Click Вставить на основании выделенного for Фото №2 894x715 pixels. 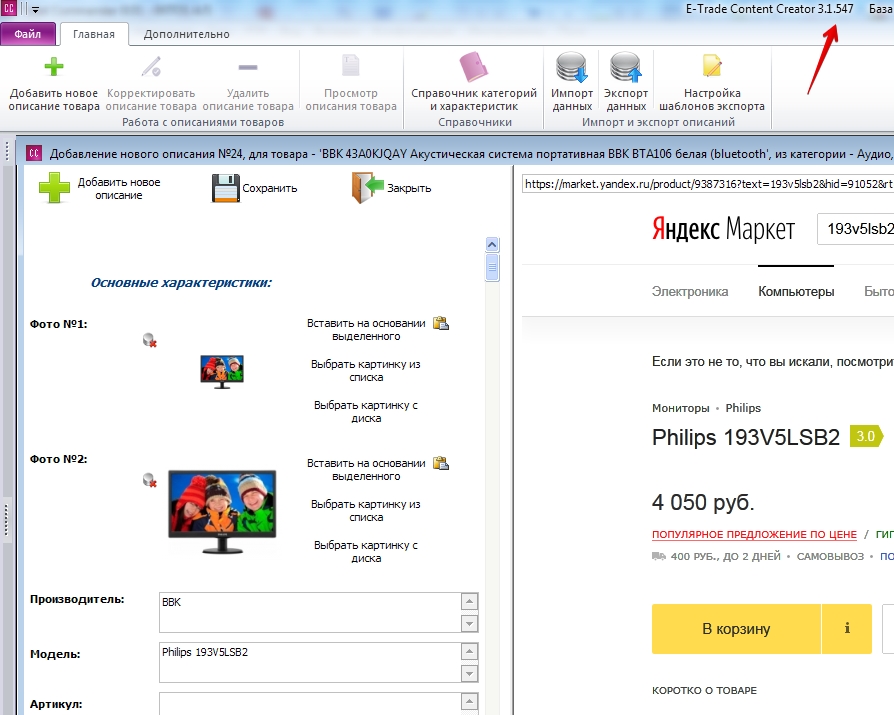[x=366, y=469]
